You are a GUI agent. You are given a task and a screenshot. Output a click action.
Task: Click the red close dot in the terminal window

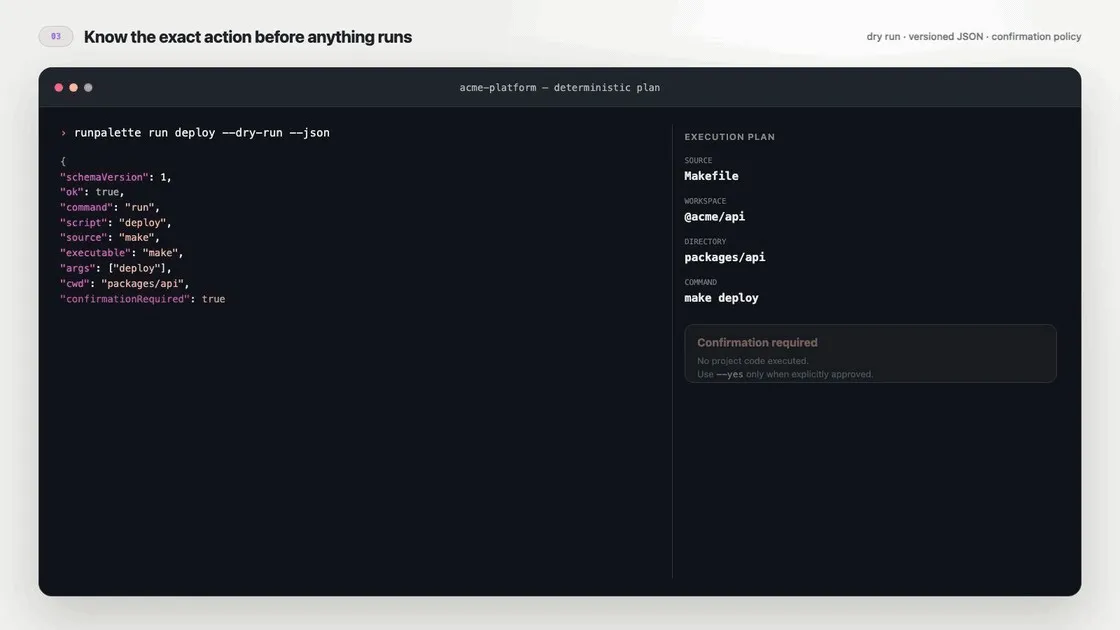[x=59, y=88]
